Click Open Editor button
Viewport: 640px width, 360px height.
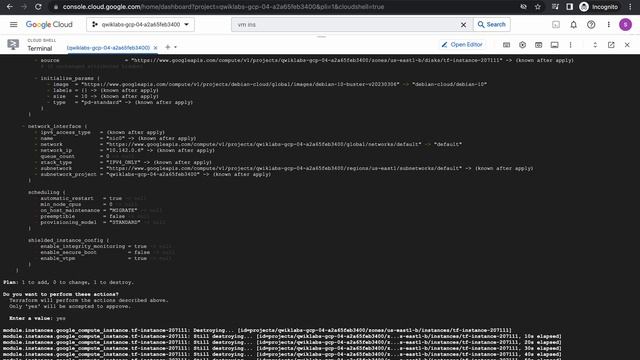(462, 44)
